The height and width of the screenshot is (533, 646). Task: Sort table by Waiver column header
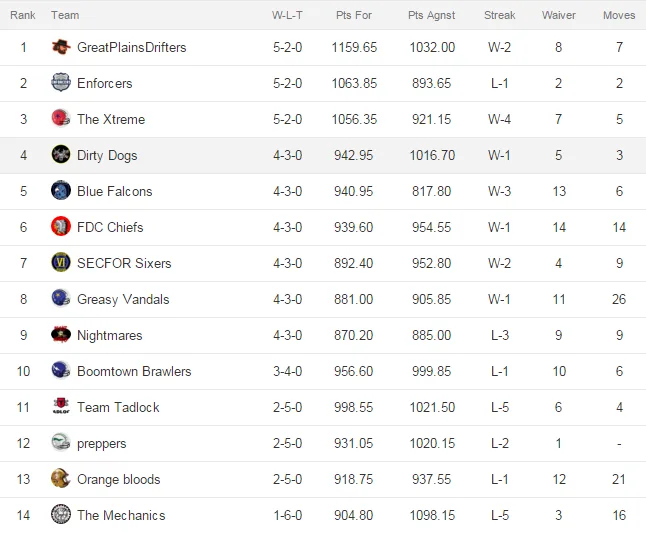pos(559,15)
